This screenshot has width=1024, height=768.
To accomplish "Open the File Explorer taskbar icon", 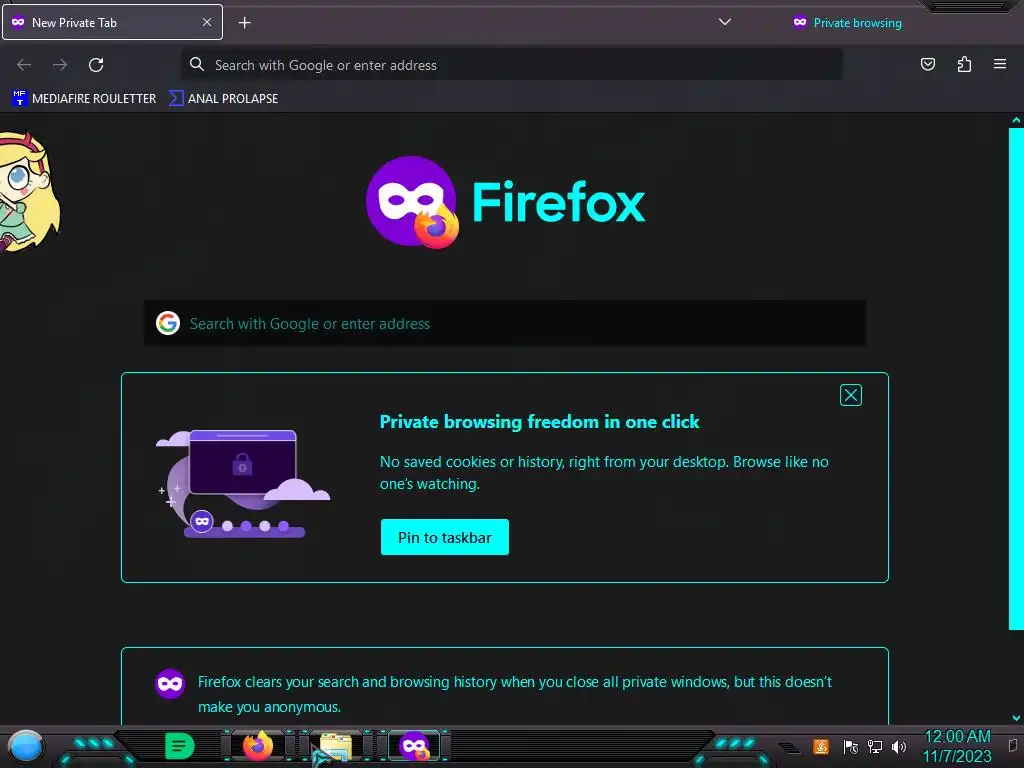I will (336, 746).
